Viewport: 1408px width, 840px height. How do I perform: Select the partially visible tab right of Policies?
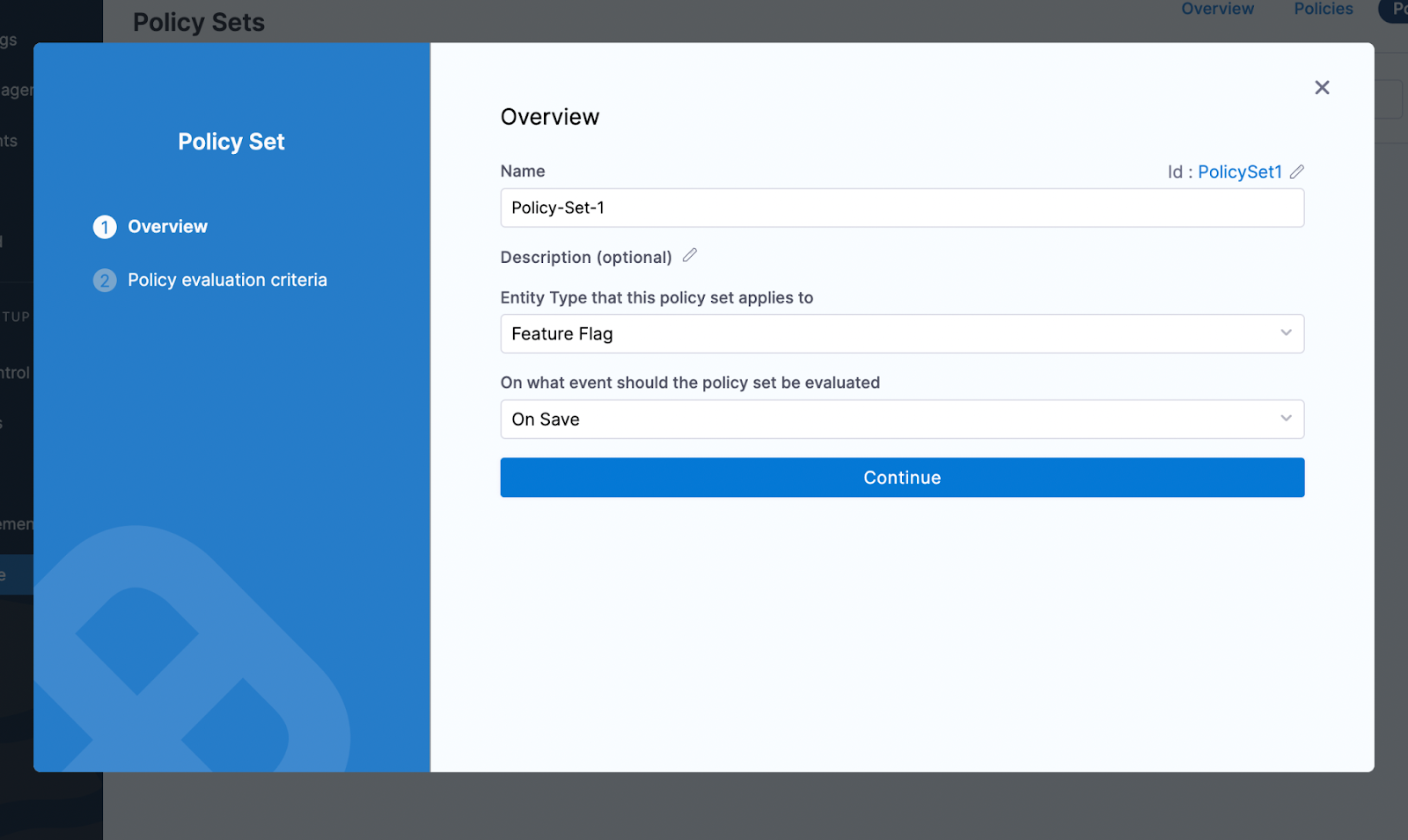(x=1396, y=10)
